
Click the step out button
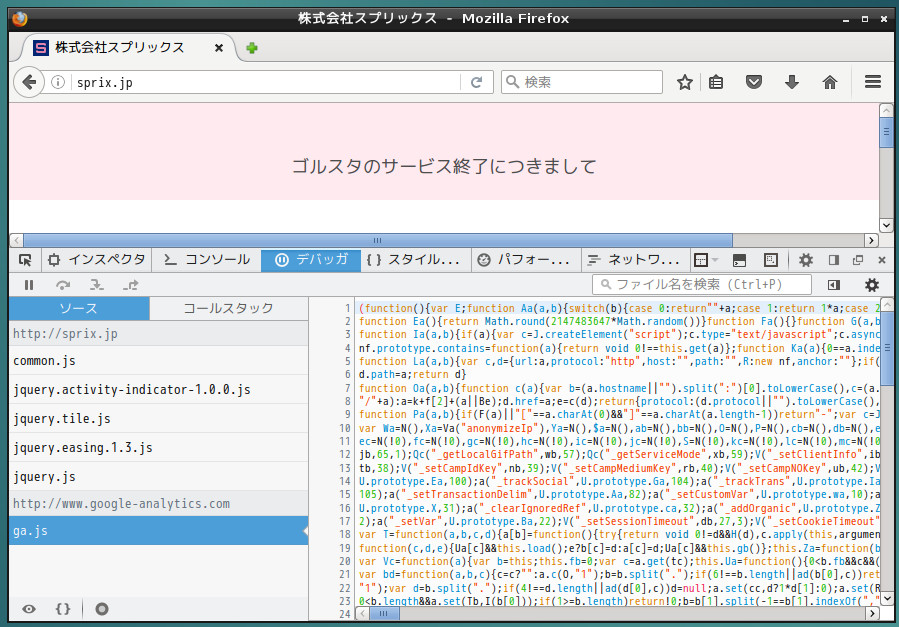tap(130, 285)
